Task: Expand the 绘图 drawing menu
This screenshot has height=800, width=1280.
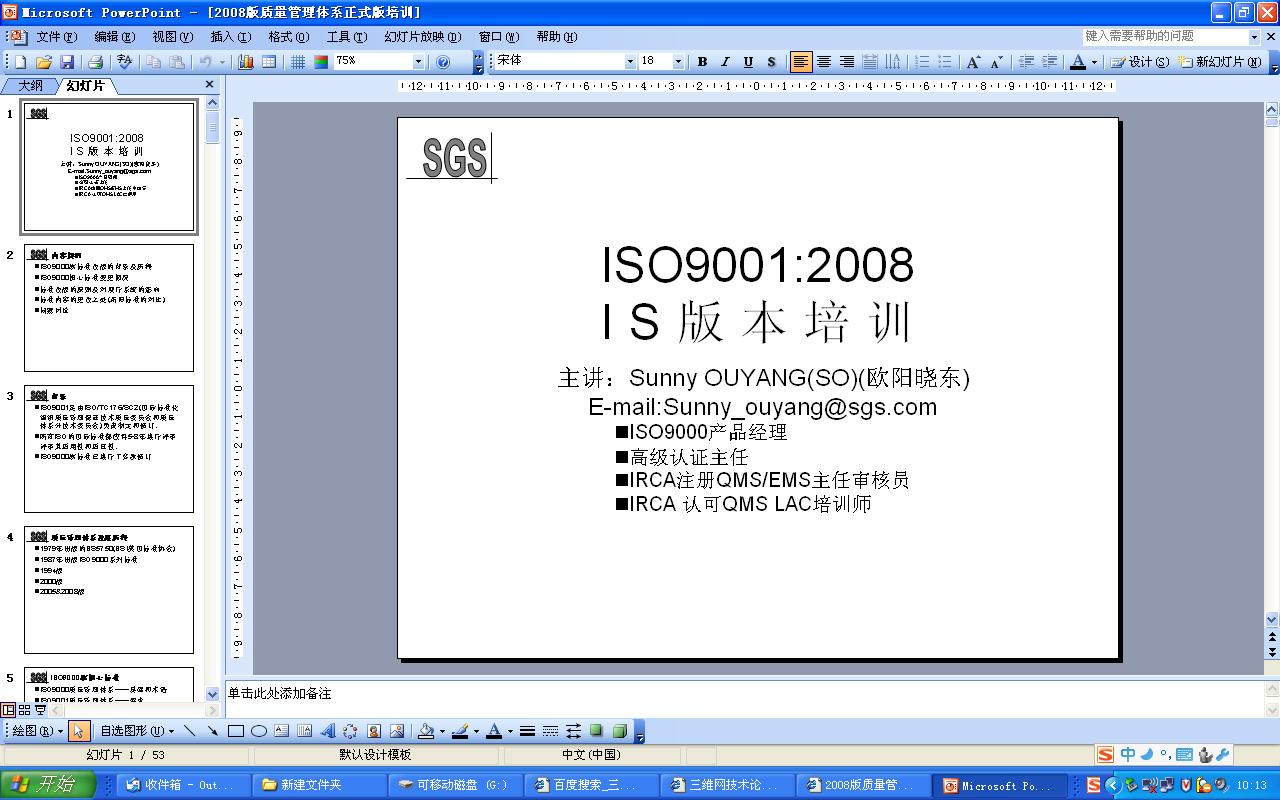Action: 37,731
